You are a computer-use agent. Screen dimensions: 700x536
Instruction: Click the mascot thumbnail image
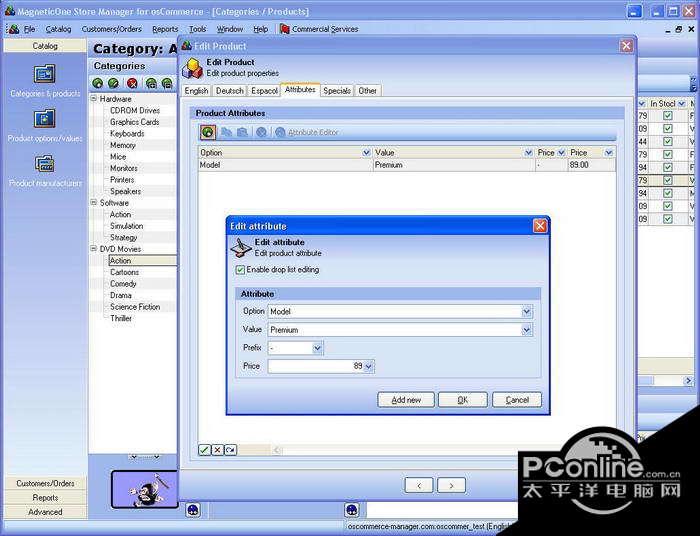(x=144, y=490)
